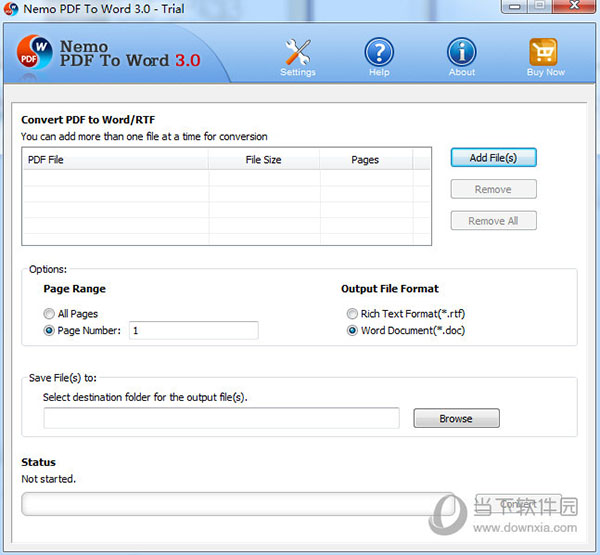Viewport: 600px width, 555px height.
Task: Select the Page Number radio button
Action: click(x=49, y=330)
